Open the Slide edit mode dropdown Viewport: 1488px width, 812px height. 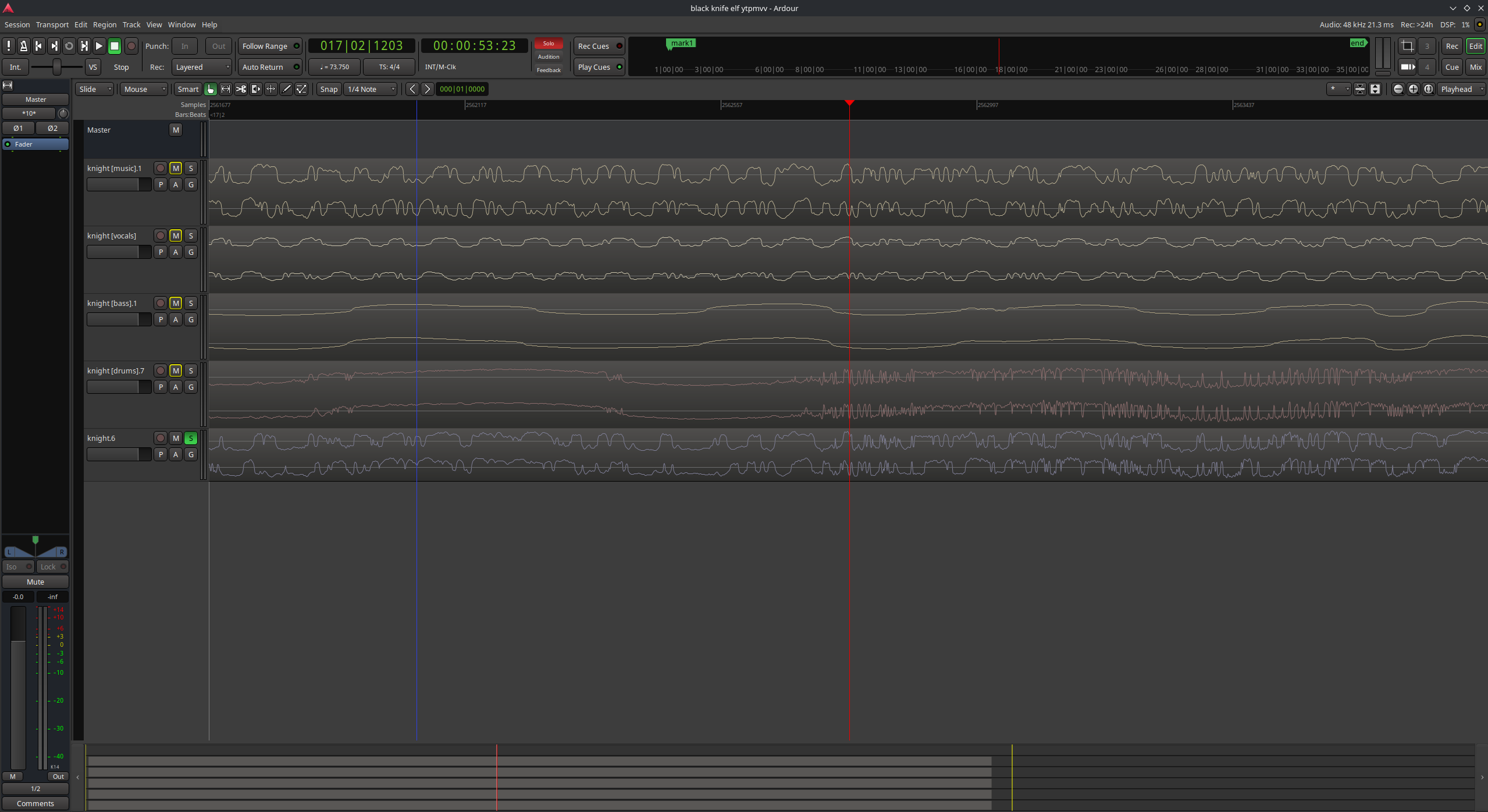click(x=94, y=89)
